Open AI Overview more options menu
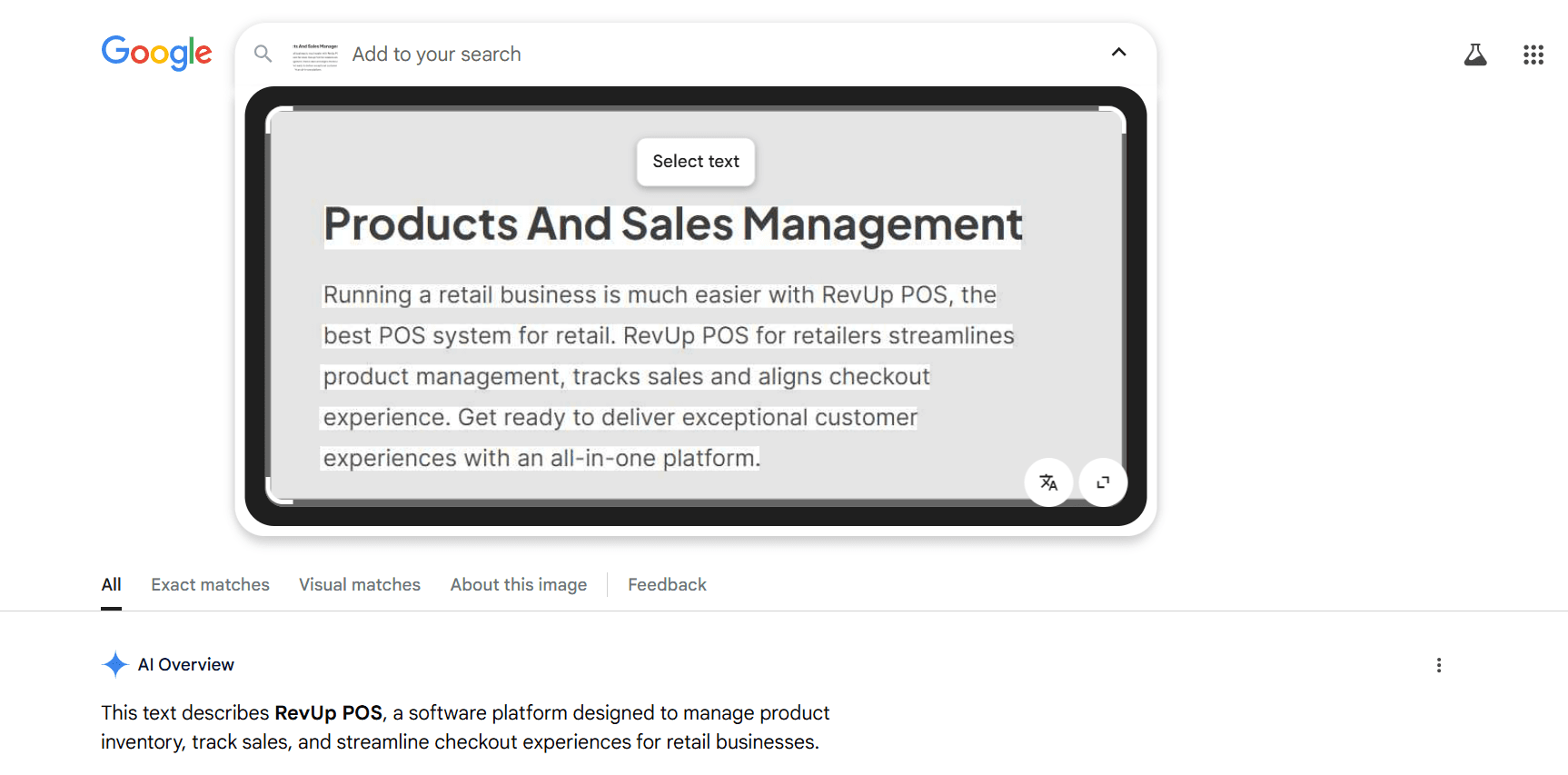The height and width of the screenshot is (775, 1568). (1439, 665)
